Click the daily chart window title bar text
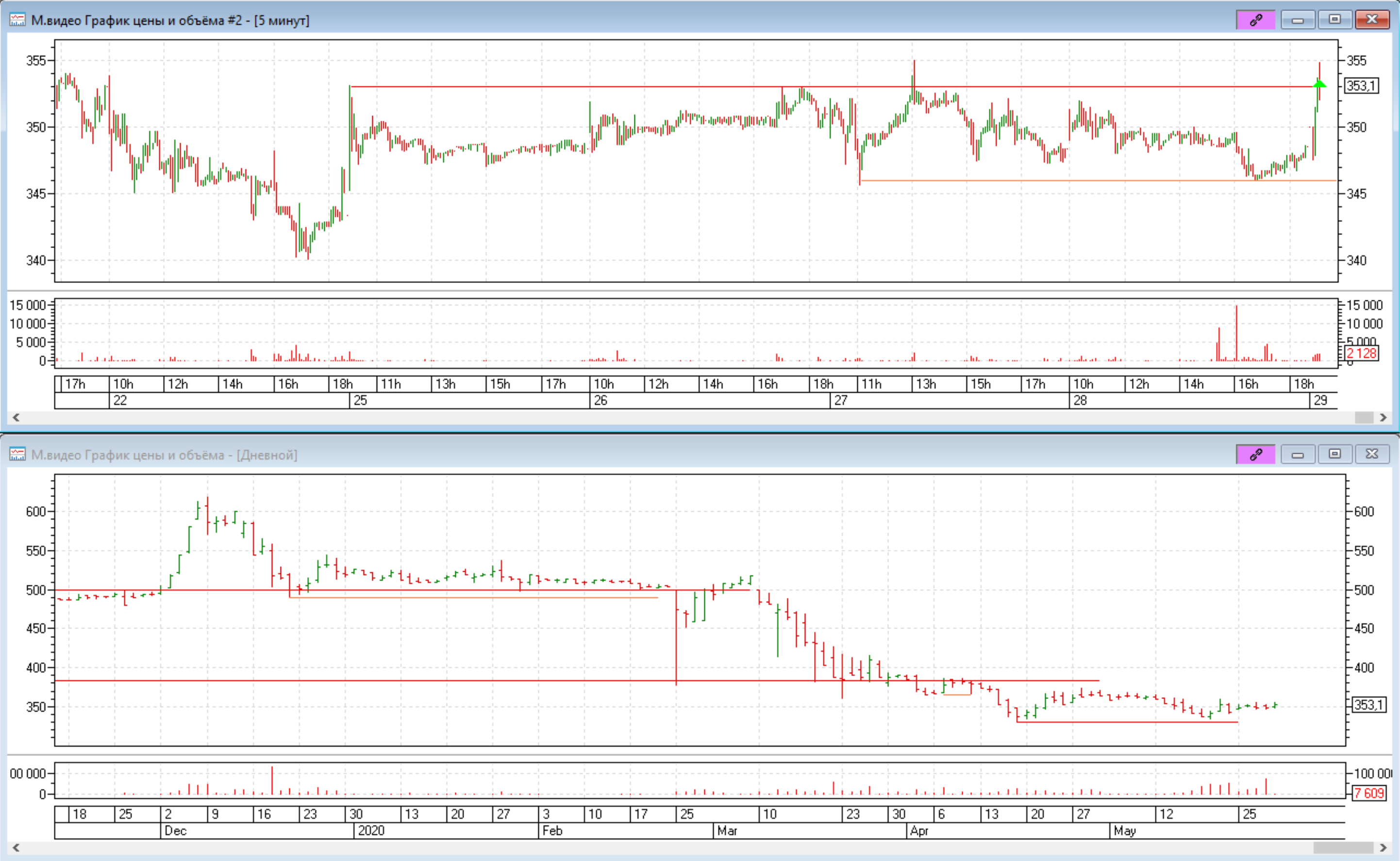The image size is (1400, 861). 164,455
